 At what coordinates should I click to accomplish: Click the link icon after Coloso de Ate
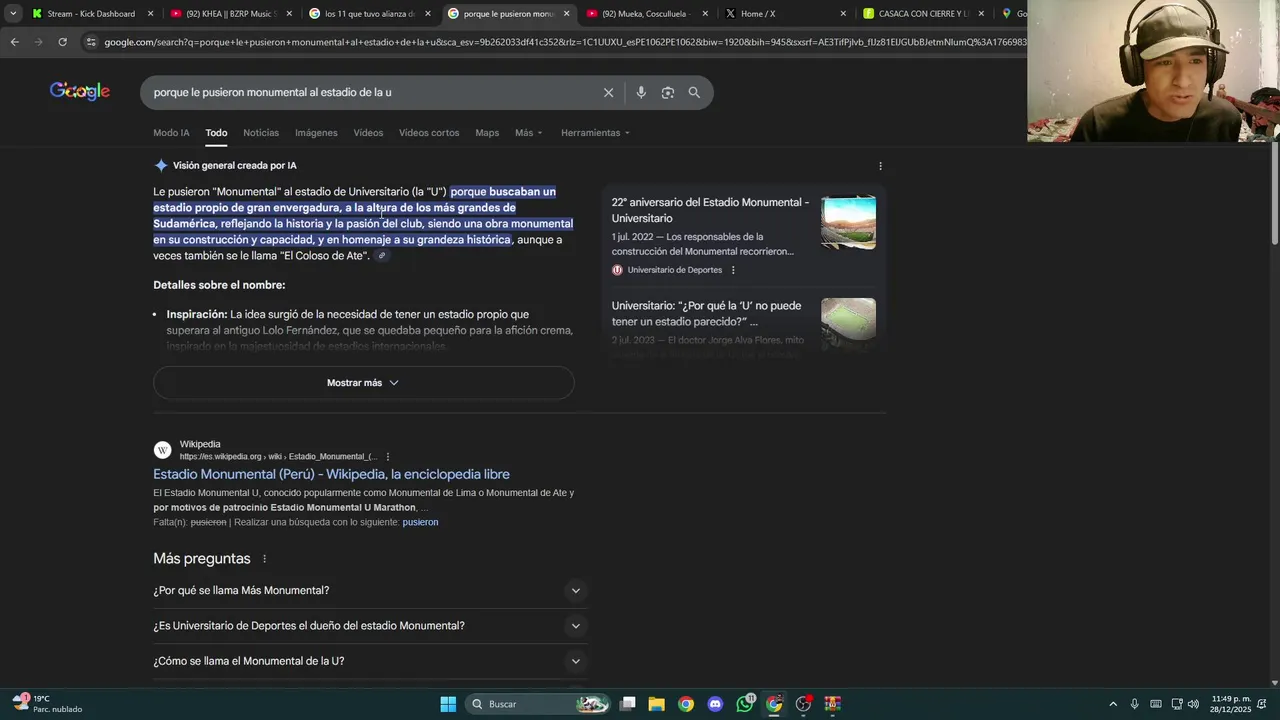(x=381, y=256)
